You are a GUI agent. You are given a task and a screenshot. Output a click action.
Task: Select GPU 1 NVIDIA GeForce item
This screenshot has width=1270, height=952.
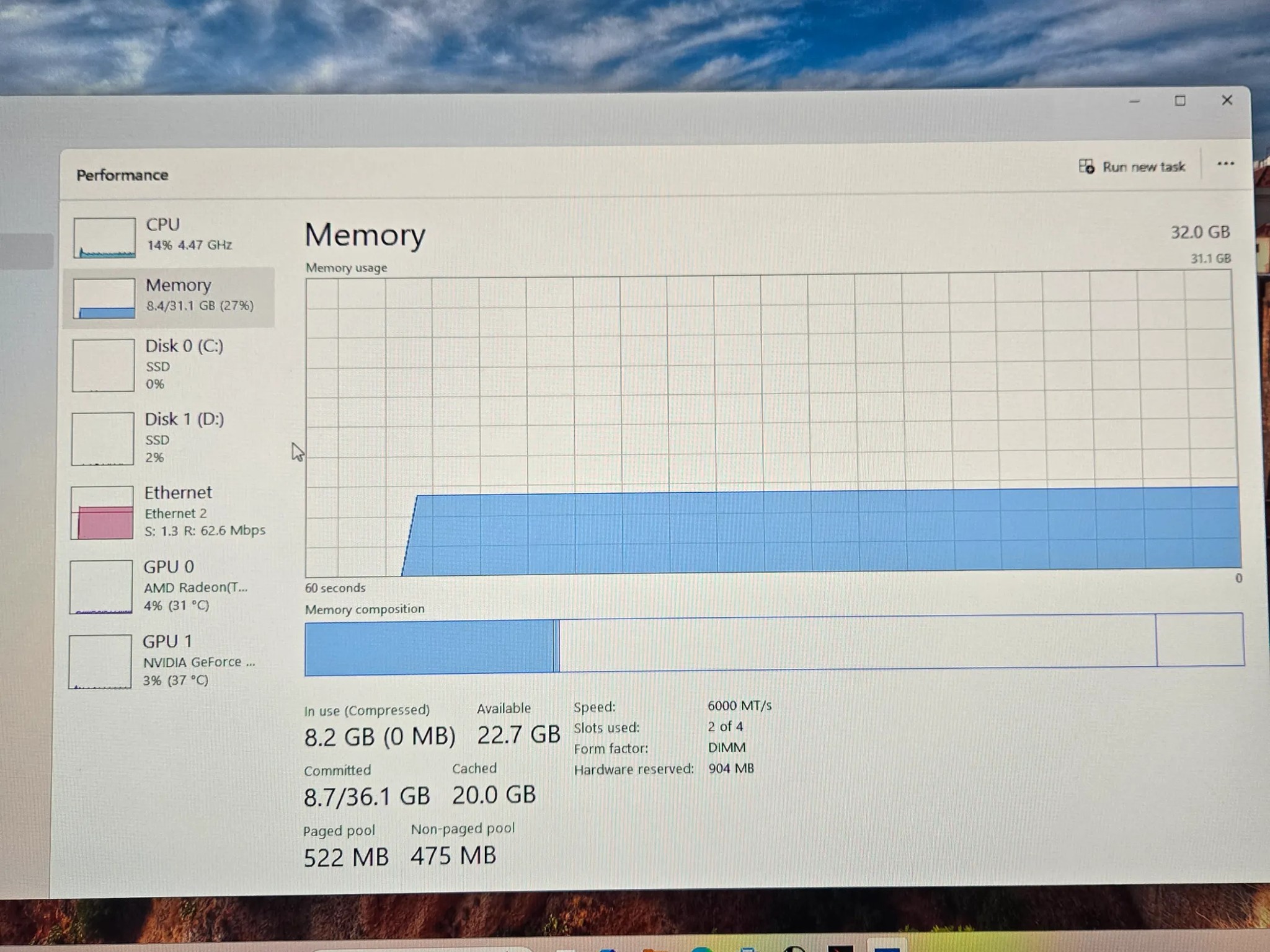point(169,661)
